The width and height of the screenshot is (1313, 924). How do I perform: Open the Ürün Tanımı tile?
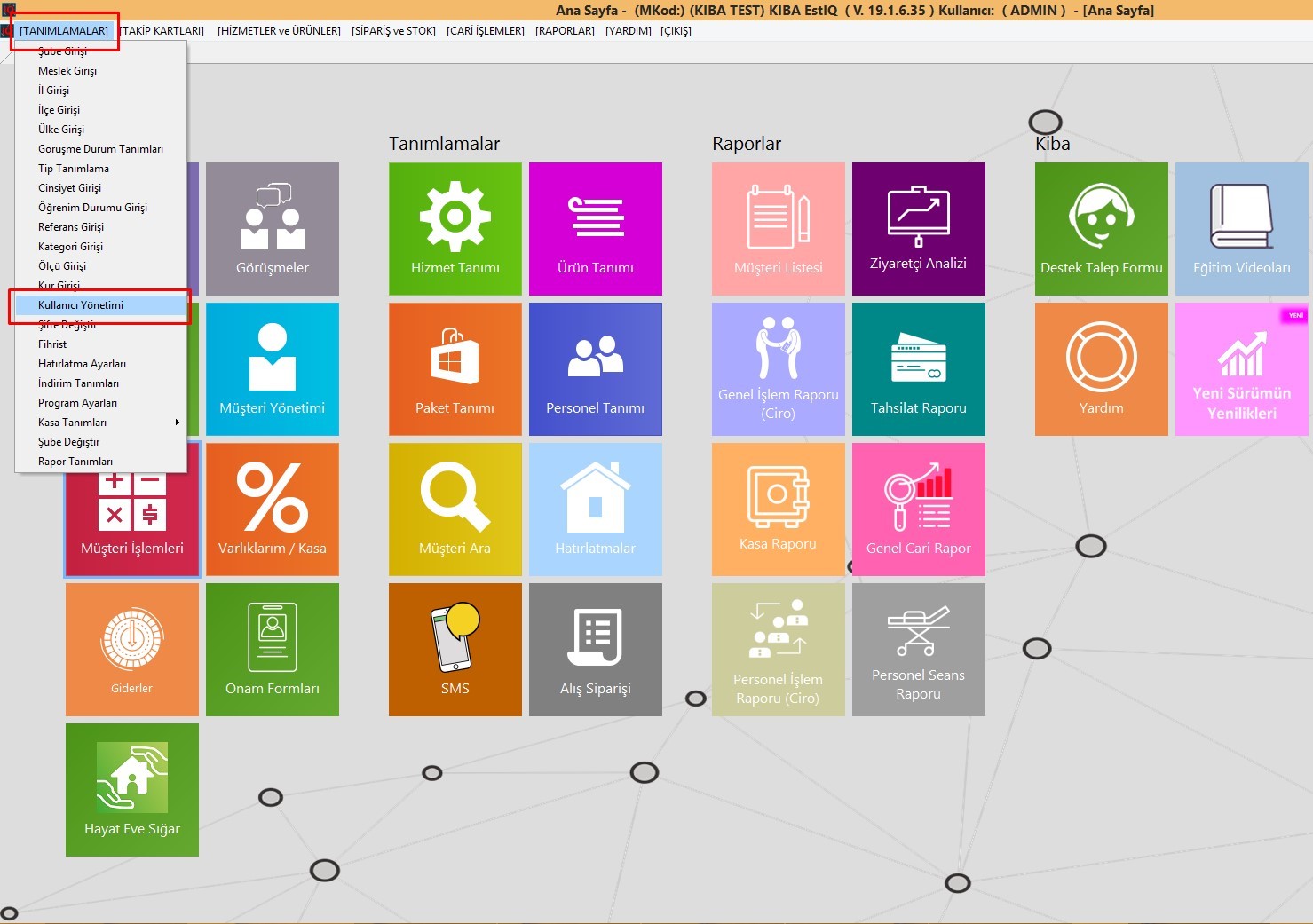click(x=595, y=228)
